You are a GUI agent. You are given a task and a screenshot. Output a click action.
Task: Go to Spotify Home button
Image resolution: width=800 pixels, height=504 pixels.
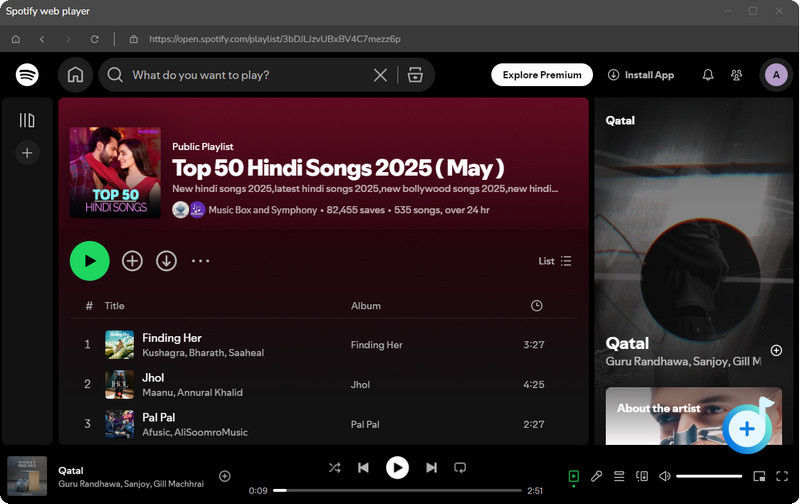point(76,75)
